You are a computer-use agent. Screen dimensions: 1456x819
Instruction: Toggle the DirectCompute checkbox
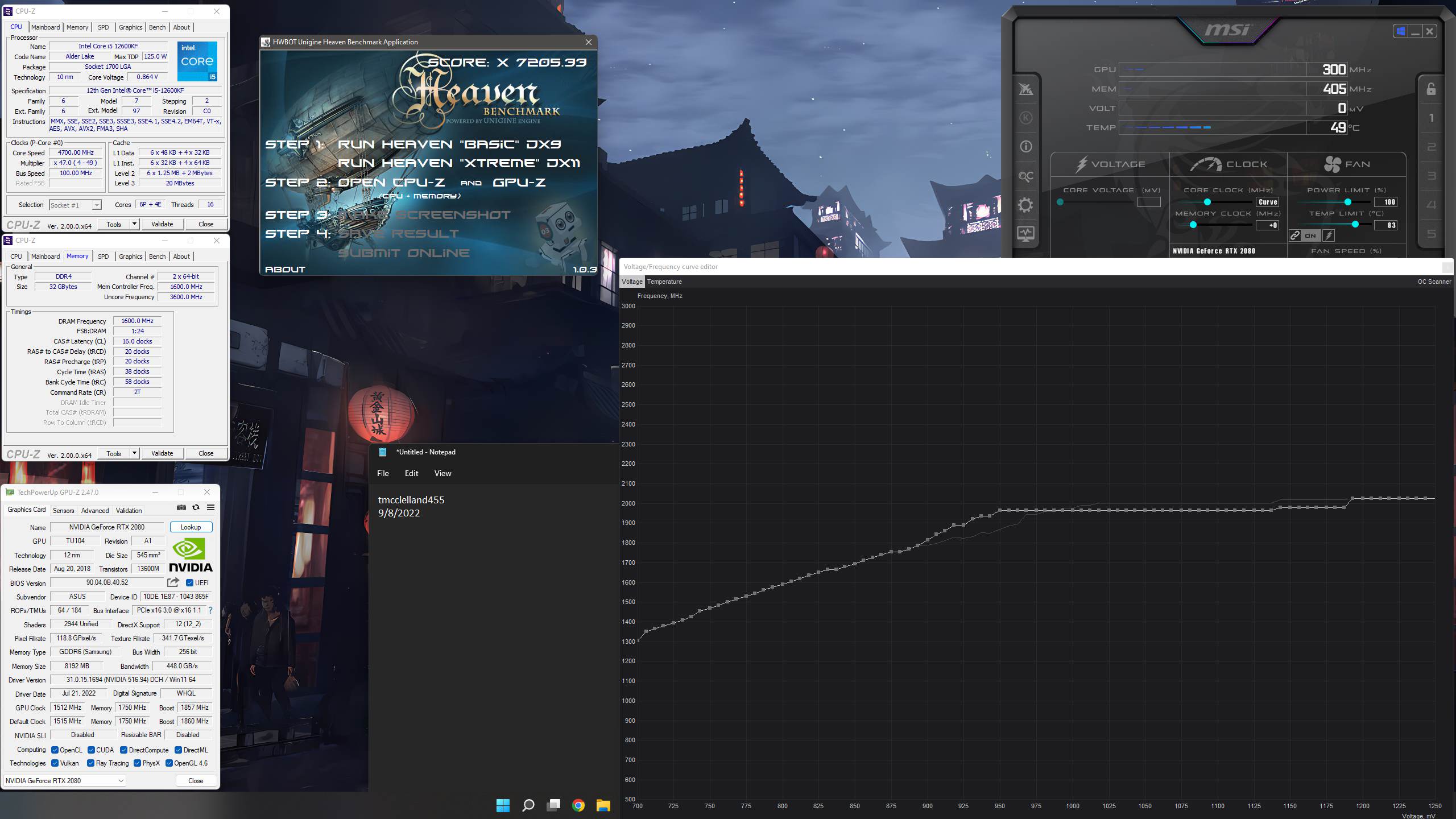click(123, 750)
